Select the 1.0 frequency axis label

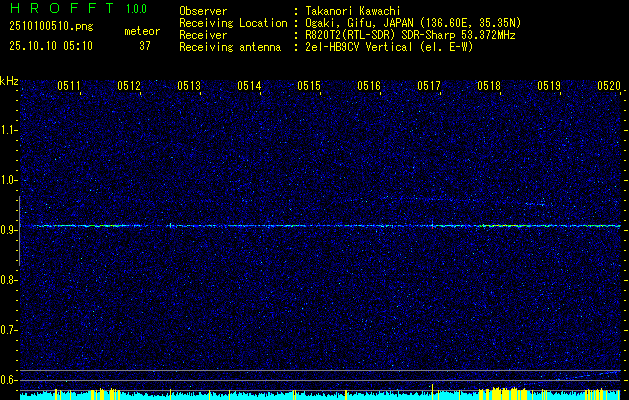click(9, 181)
